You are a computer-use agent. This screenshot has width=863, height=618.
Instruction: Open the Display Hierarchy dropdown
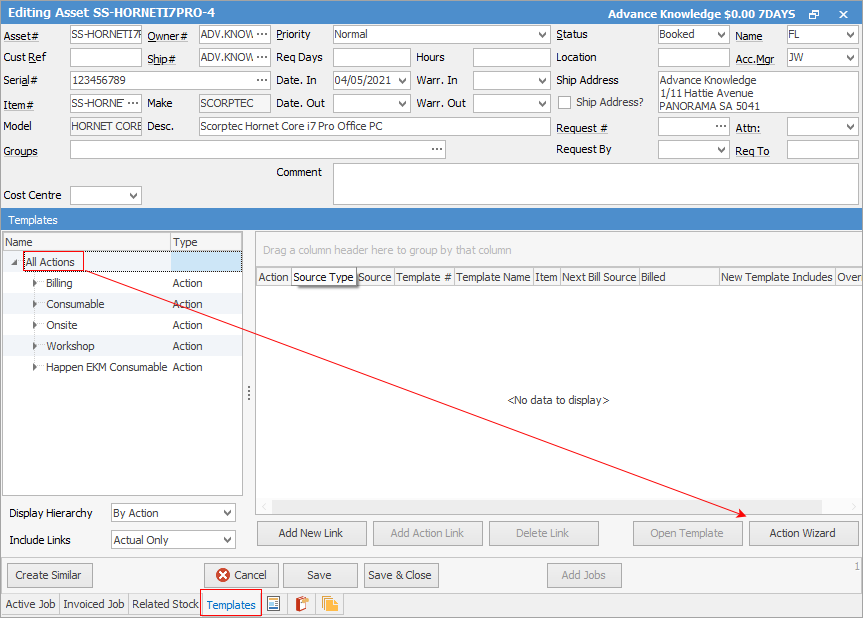[226, 513]
